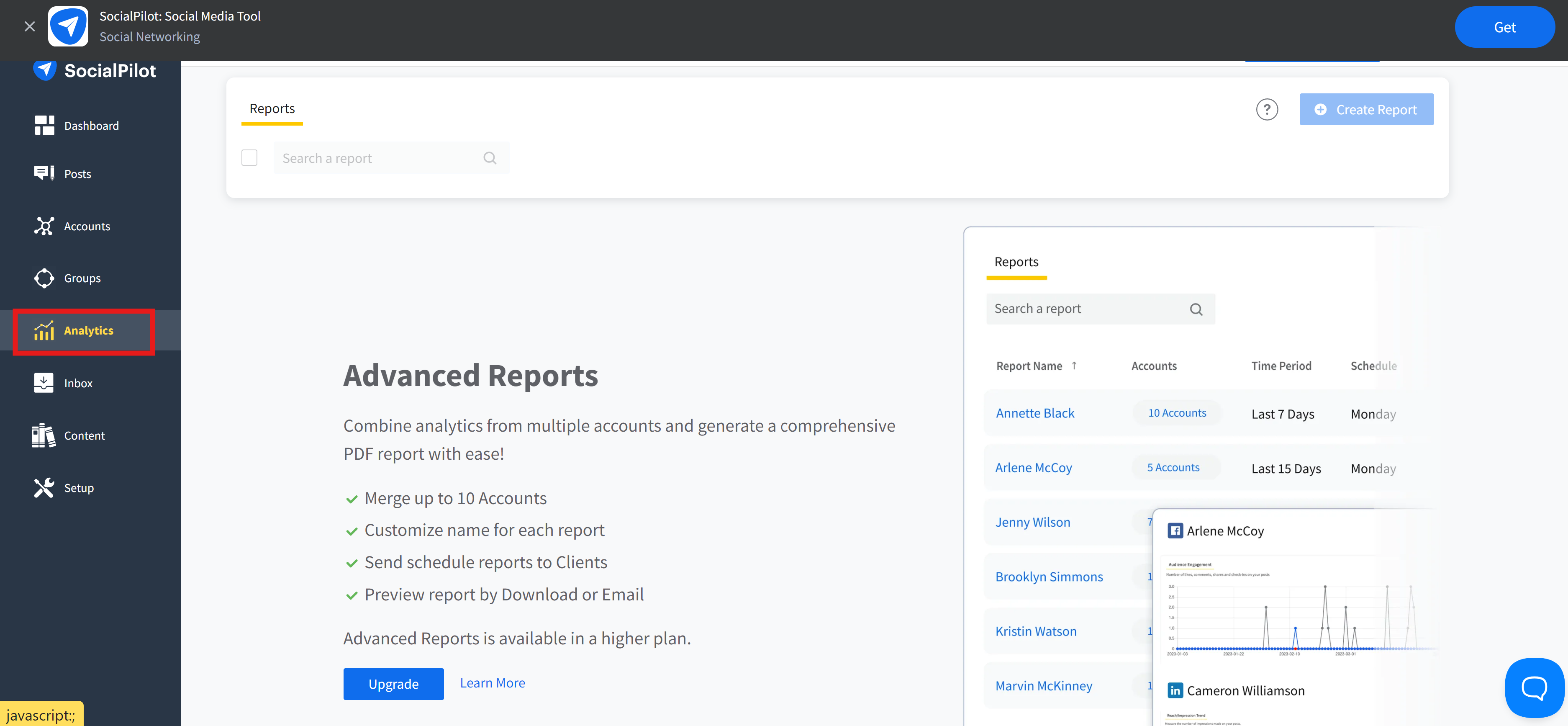The width and height of the screenshot is (1568, 726).
Task: Dismiss the SocialPilot app banner
Action: point(29,26)
